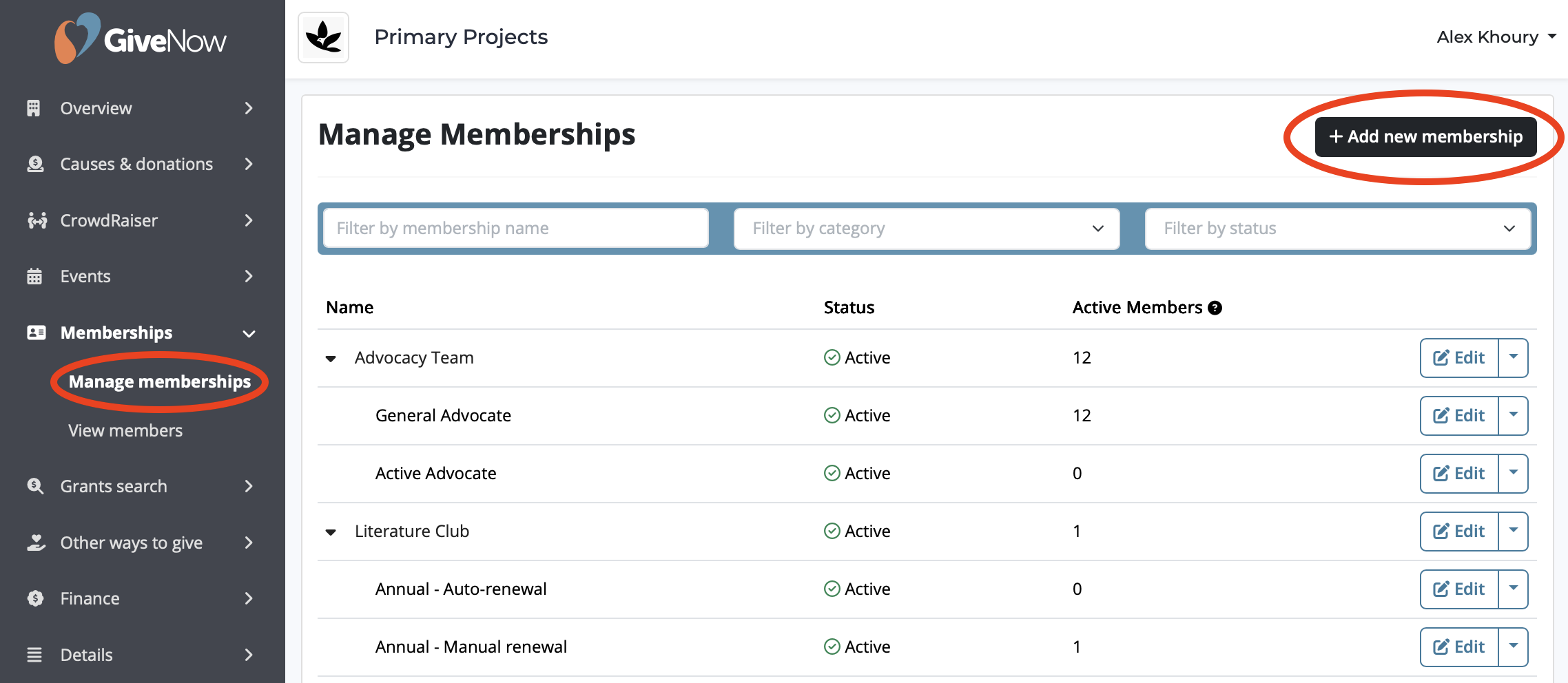Open Causes & donations menu item

[x=136, y=164]
